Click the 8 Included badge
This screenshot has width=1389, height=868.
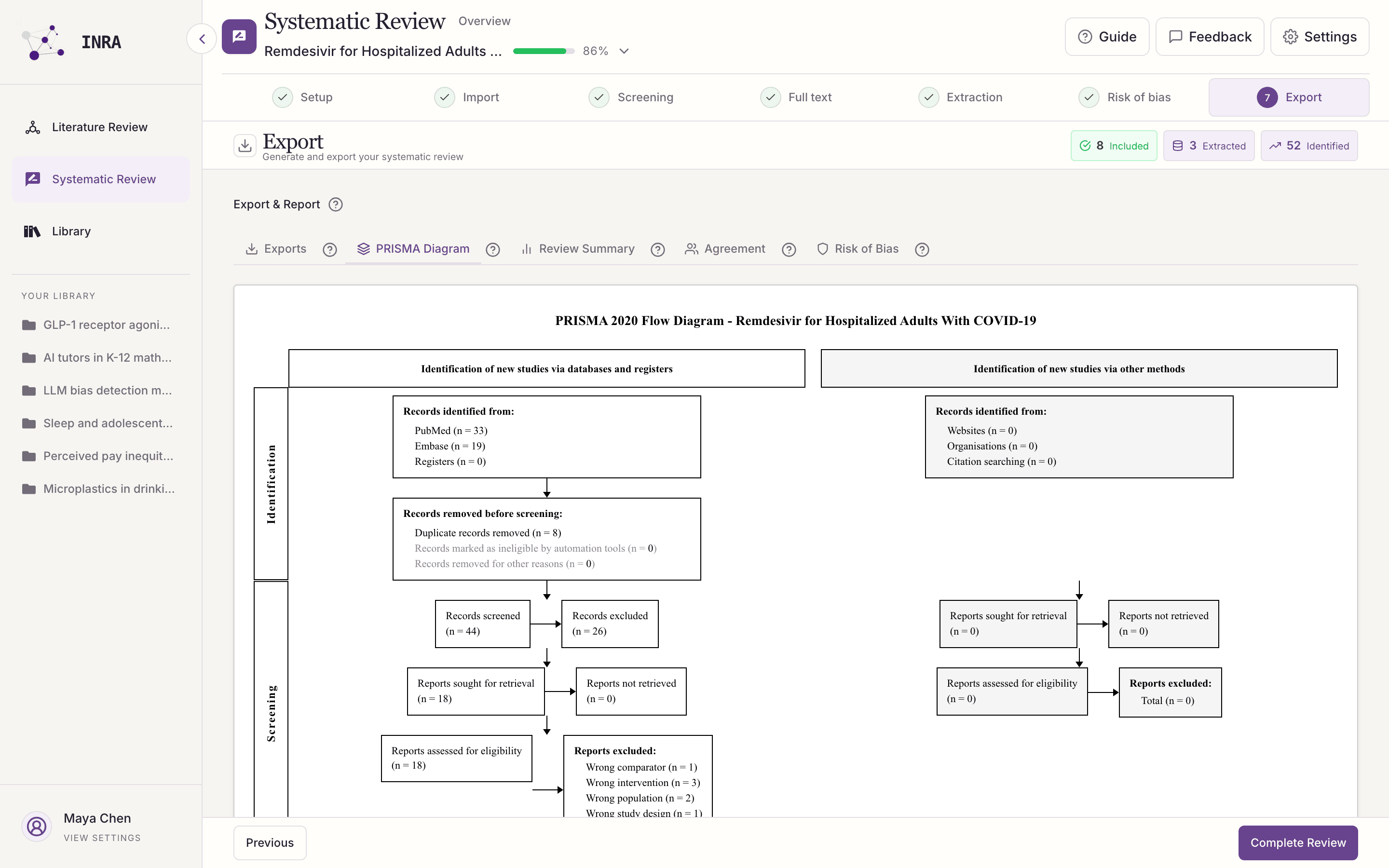[1114, 146]
